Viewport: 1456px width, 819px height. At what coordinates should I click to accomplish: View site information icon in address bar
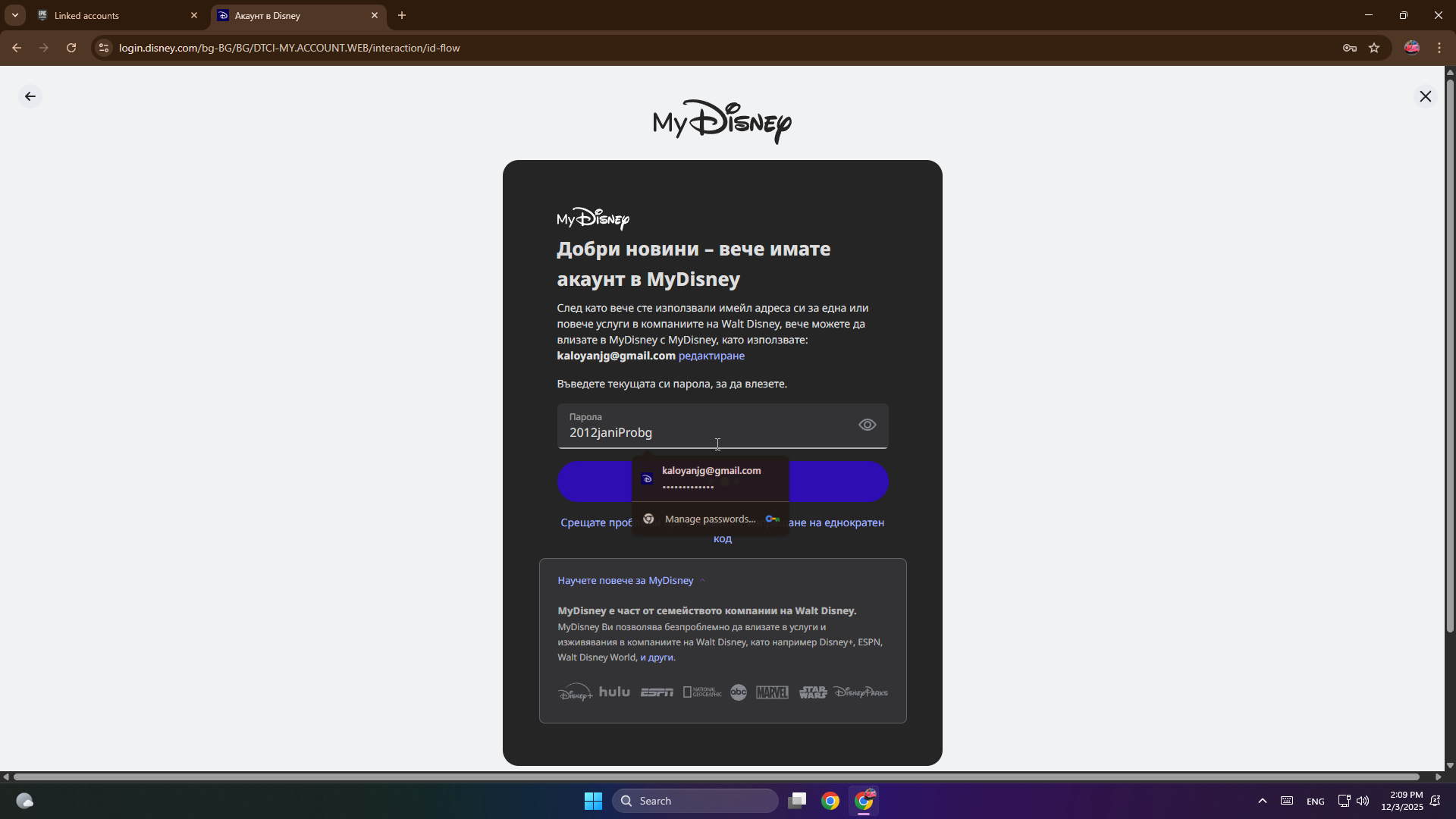point(104,48)
